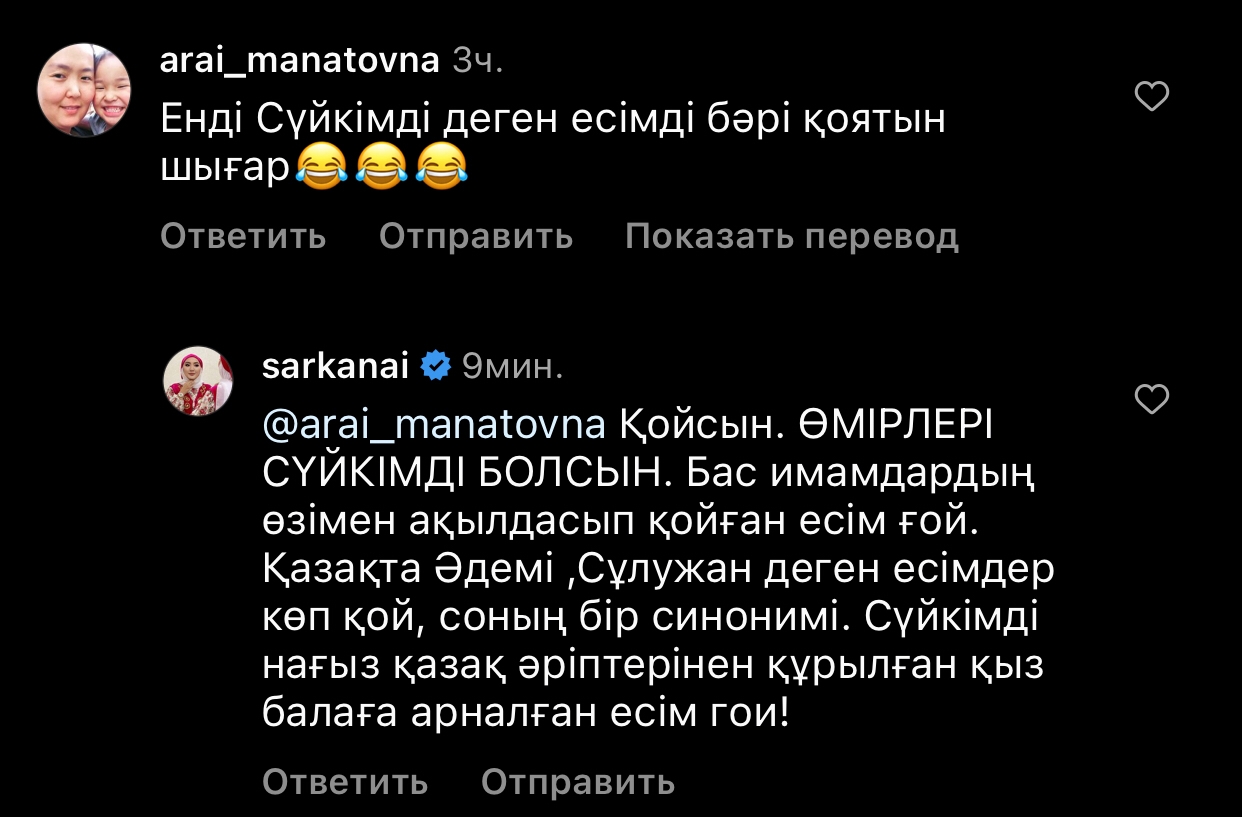
Task: Open the sarkanai username link
Action: (335, 367)
